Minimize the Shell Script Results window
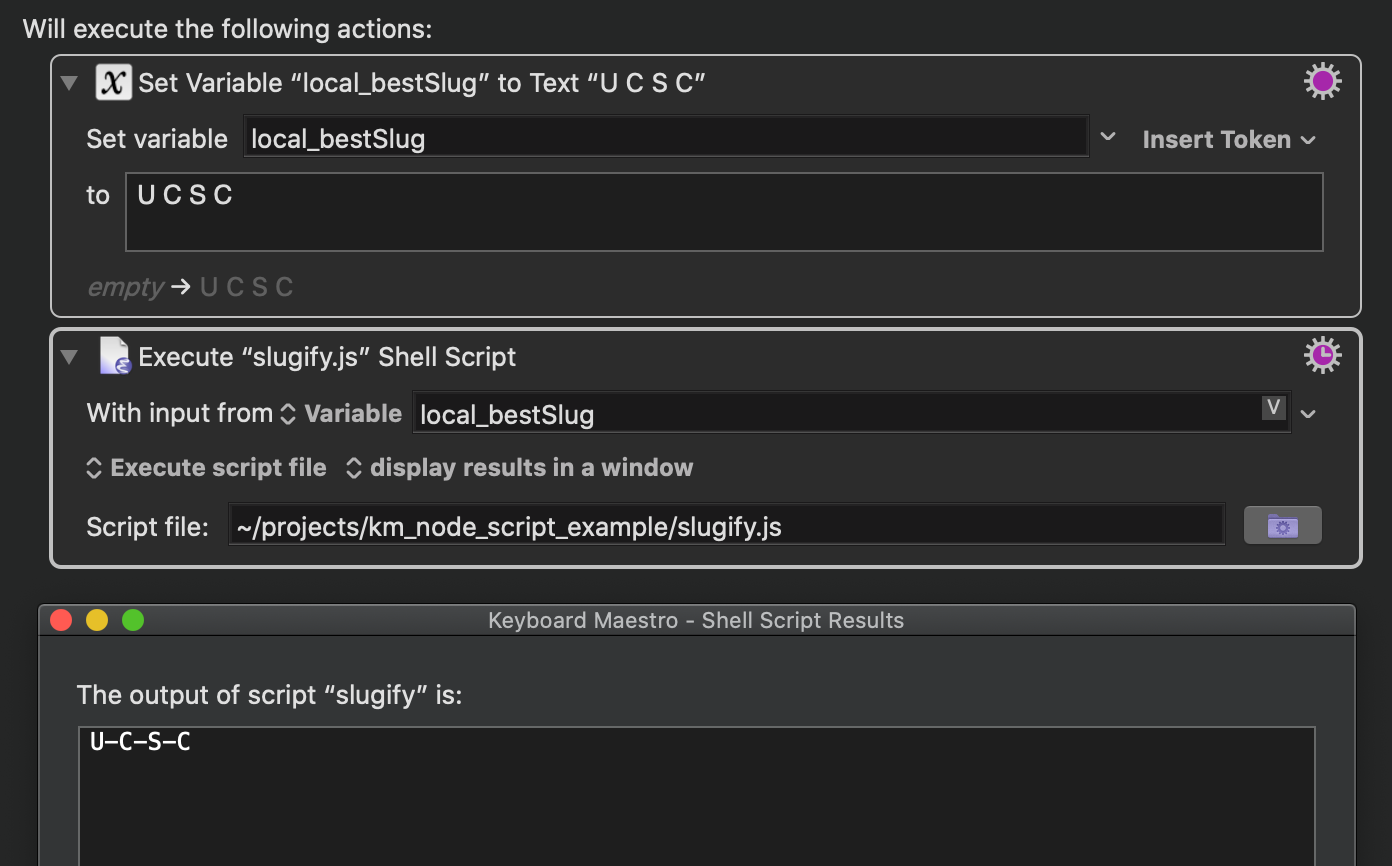This screenshot has width=1392, height=866. (97, 620)
